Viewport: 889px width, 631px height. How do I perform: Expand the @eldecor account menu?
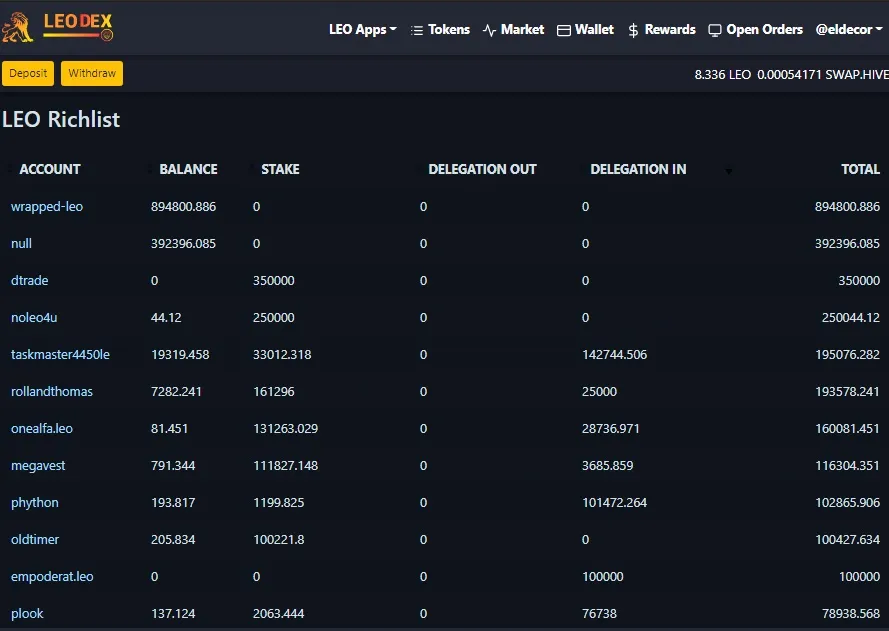(x=849, y=29)
